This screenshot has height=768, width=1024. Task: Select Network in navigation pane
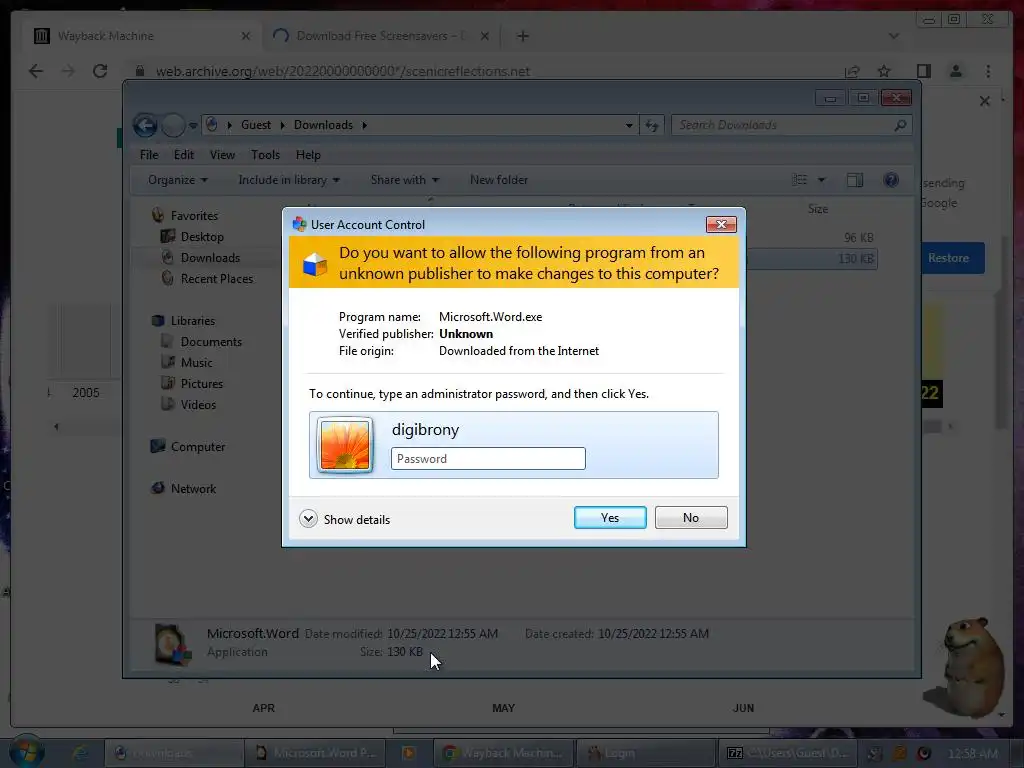coord(193,488)
